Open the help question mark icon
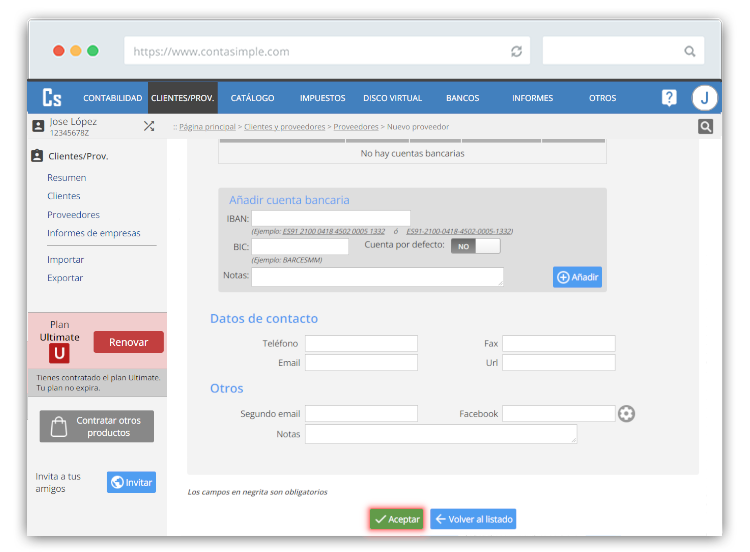Viewport: 750px width, 552px height. [669, 98]
